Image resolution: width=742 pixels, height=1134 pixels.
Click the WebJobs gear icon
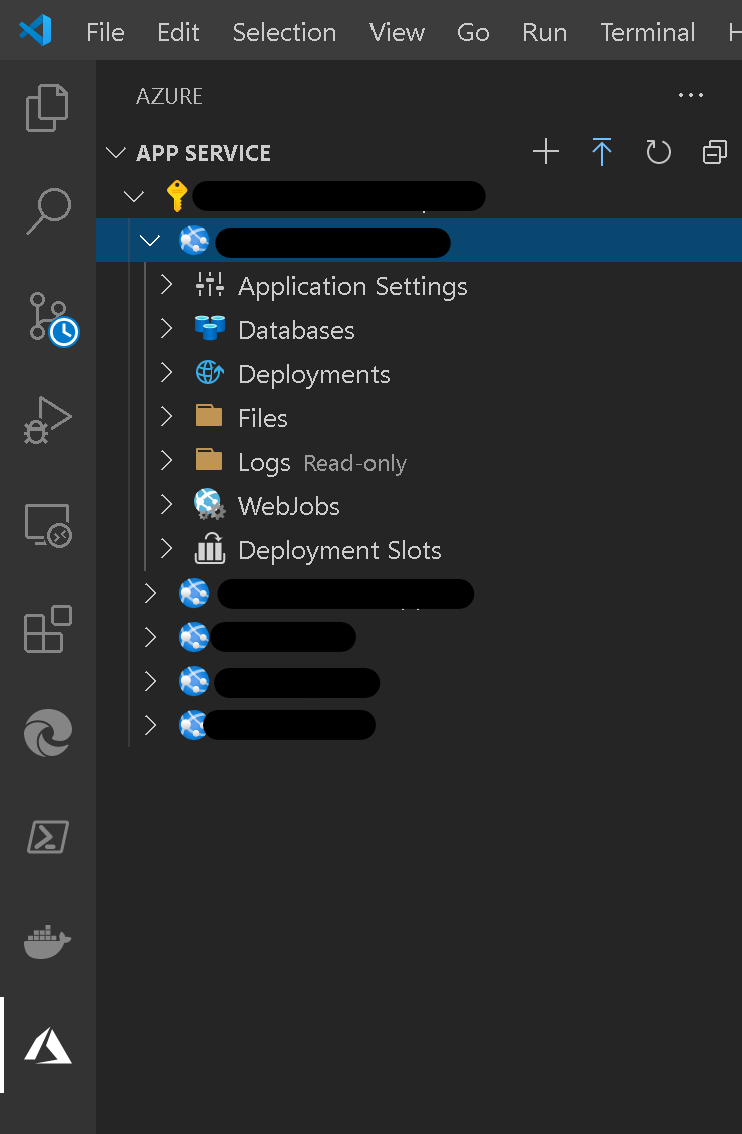point(210,504)
